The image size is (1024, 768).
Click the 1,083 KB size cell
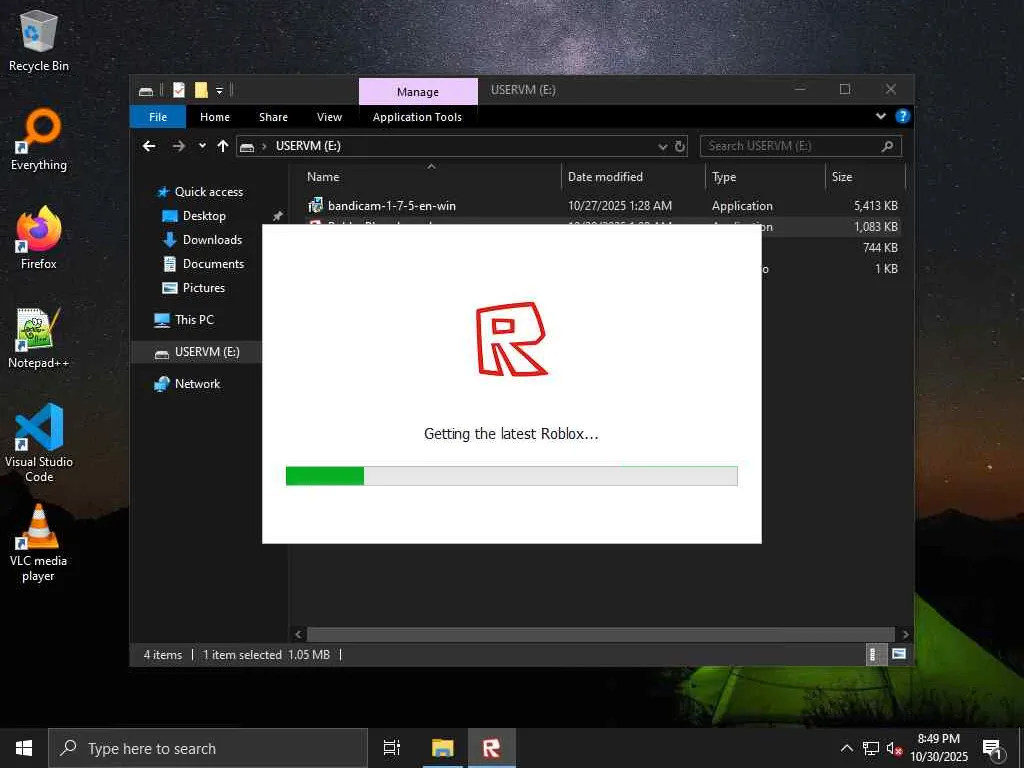click(876, 227)
